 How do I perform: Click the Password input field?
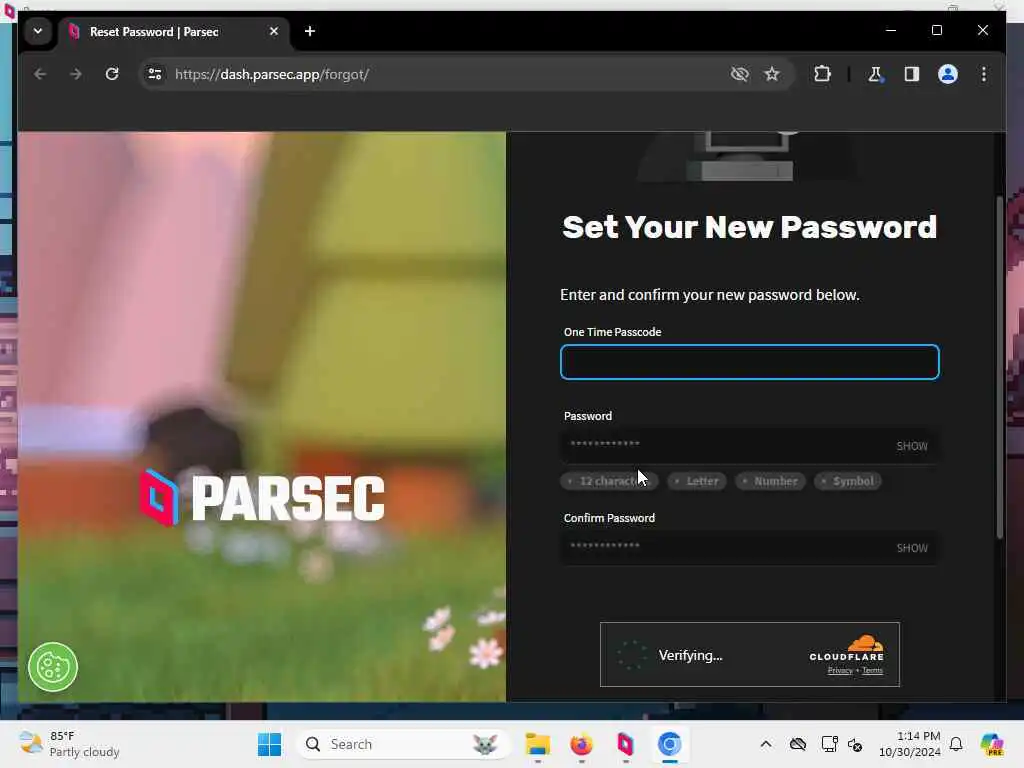pos(750,445)
